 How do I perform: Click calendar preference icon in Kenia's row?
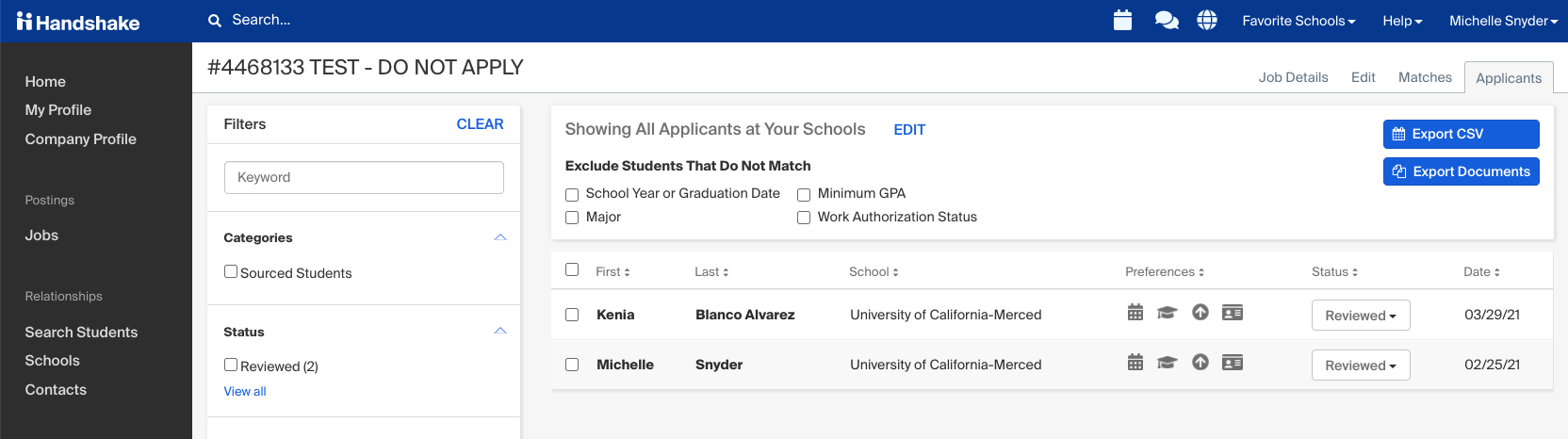(1135, 313)
